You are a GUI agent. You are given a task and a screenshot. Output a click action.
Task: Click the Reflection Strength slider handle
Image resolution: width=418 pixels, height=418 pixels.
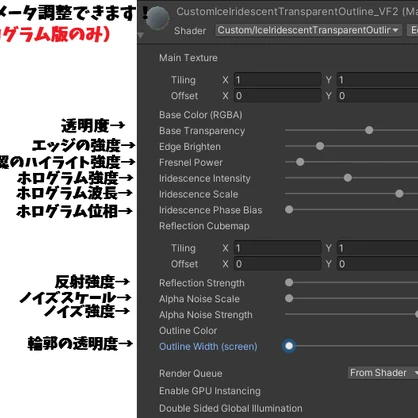coord(289,282)
